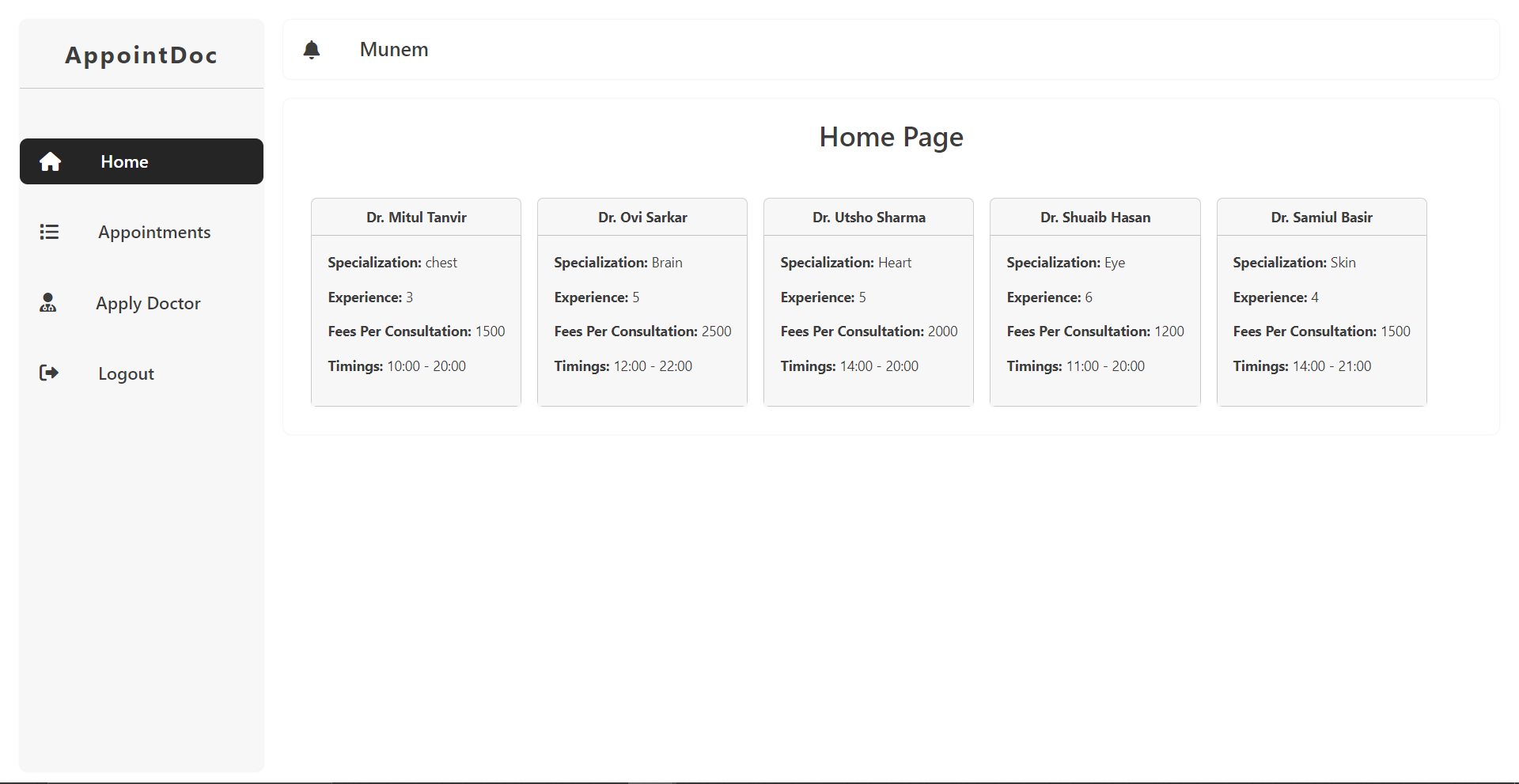Click Fees Per Consultation: 2000
Viewport: 1519px width, 784px height.
pos(869,331)
